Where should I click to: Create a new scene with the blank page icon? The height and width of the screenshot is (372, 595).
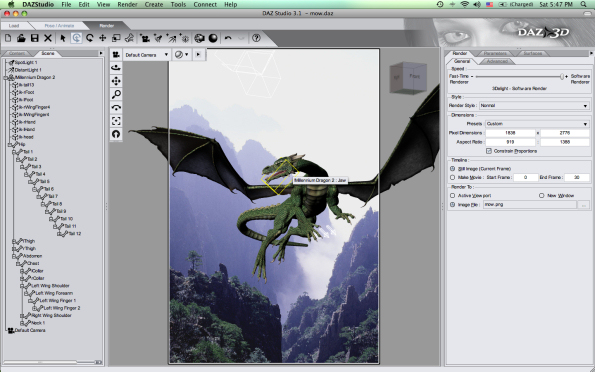click(8, 38)
